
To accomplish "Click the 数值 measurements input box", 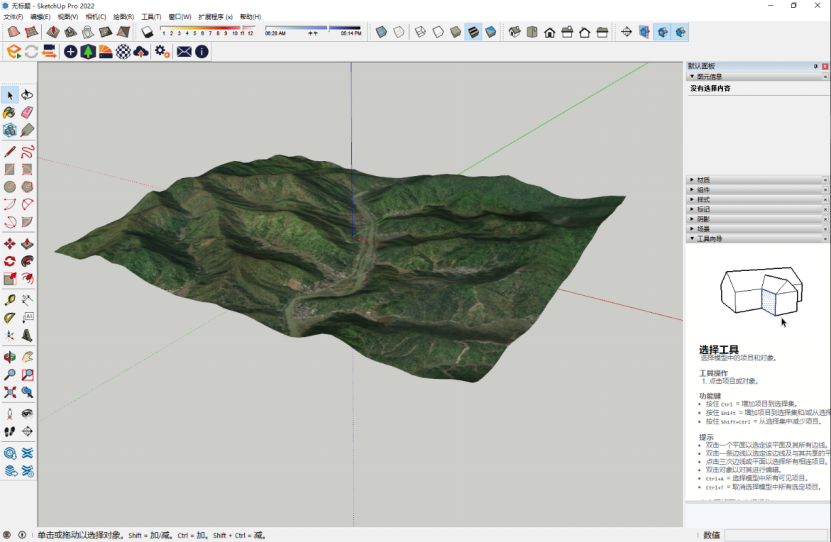I will click(776, 535).
